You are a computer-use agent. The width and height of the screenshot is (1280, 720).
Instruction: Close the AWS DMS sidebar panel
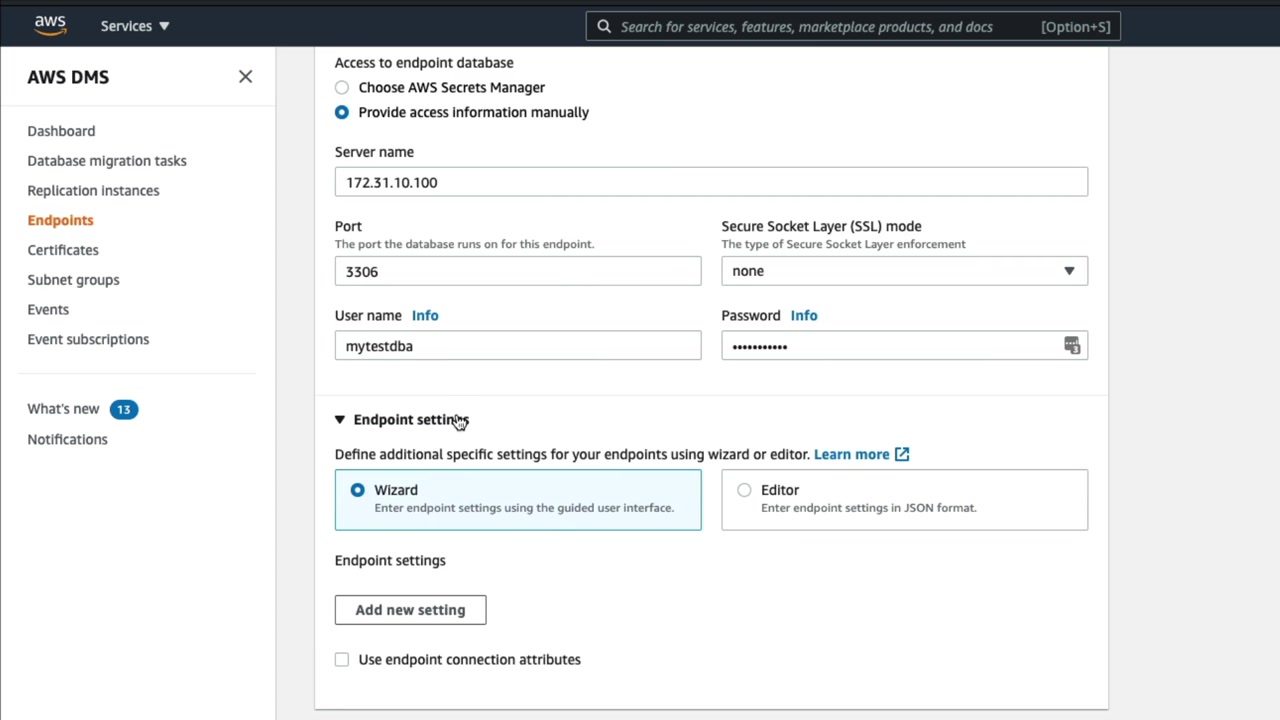245,77
